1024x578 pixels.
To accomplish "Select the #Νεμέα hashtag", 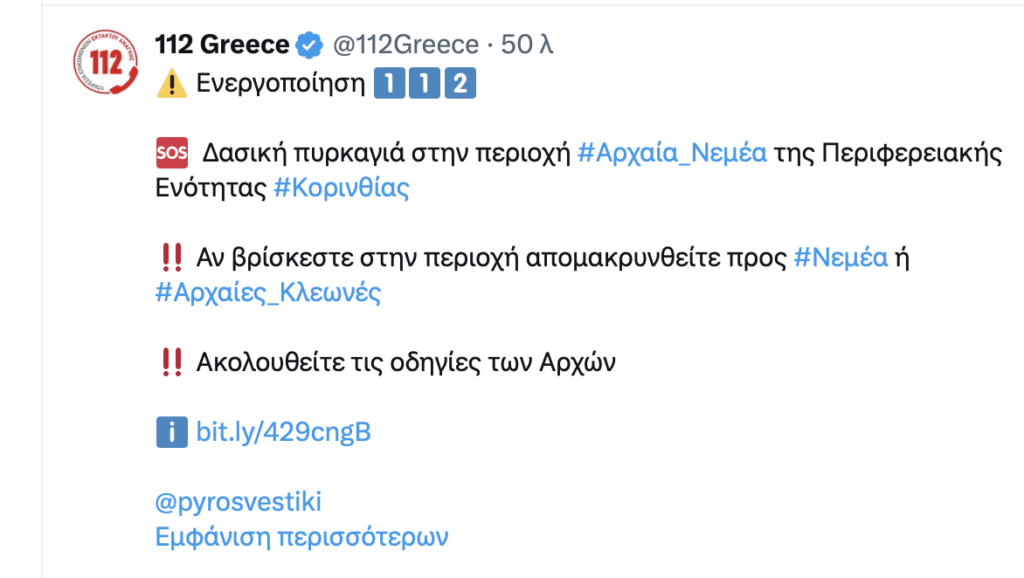I will (x=840, y=258).
